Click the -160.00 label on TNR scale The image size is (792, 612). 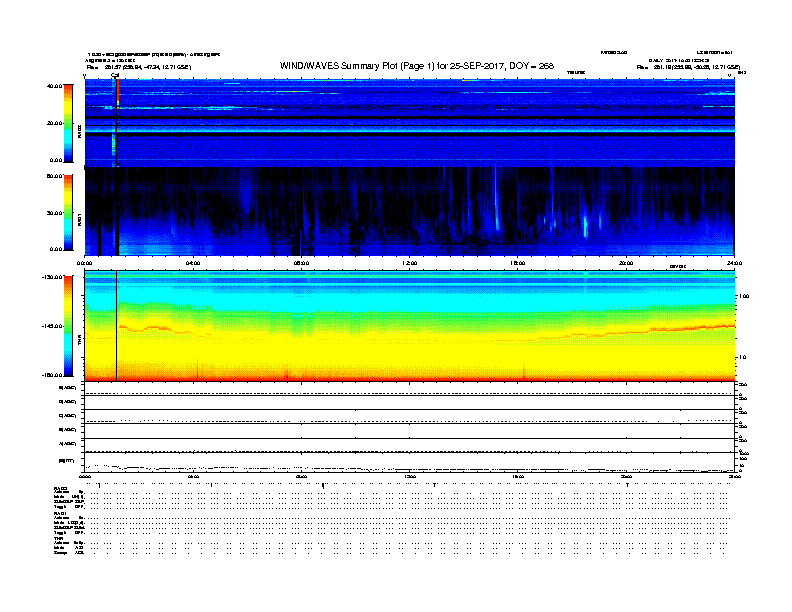tap(53, 375)
